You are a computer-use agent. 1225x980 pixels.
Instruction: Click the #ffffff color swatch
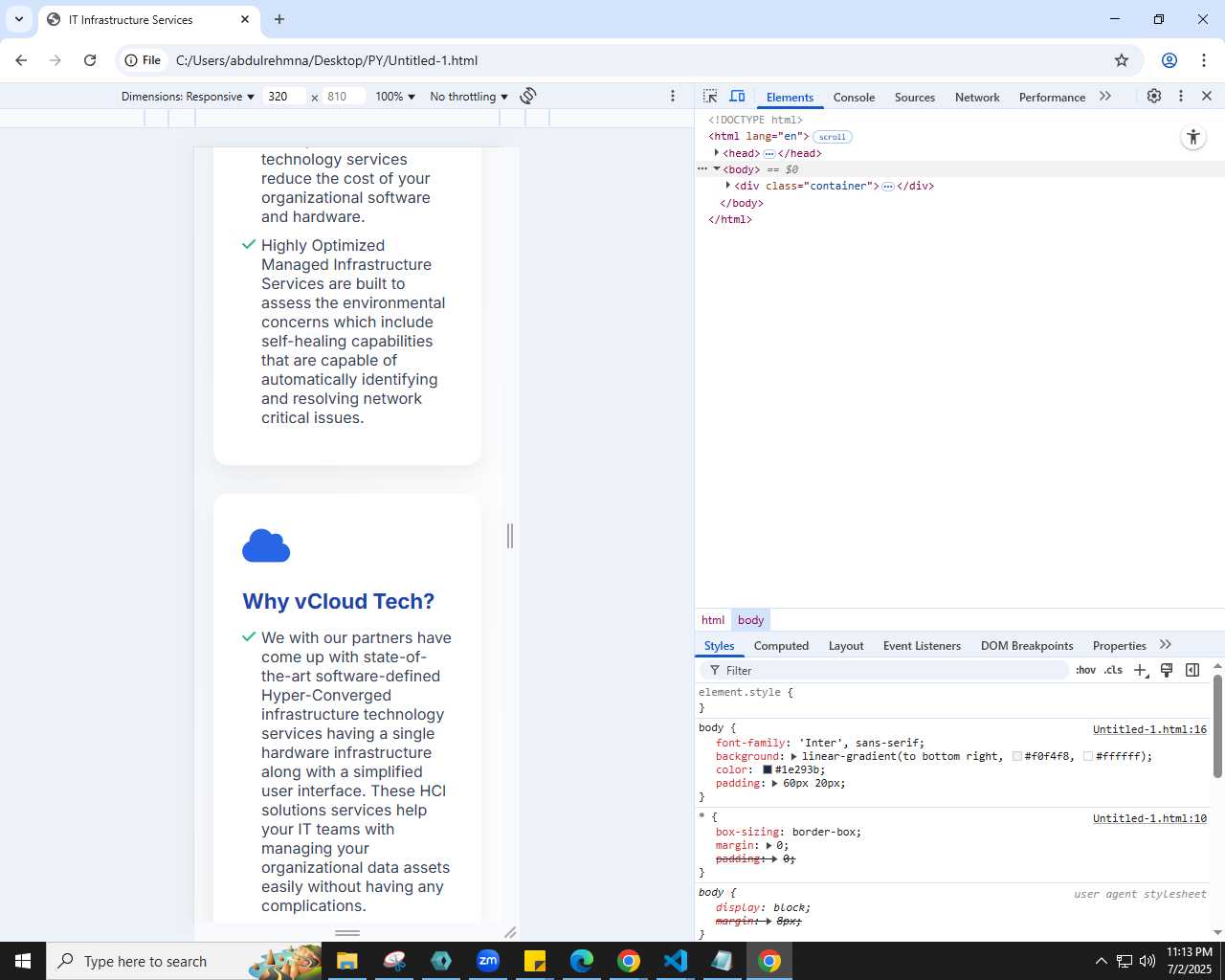[1088, 756]
